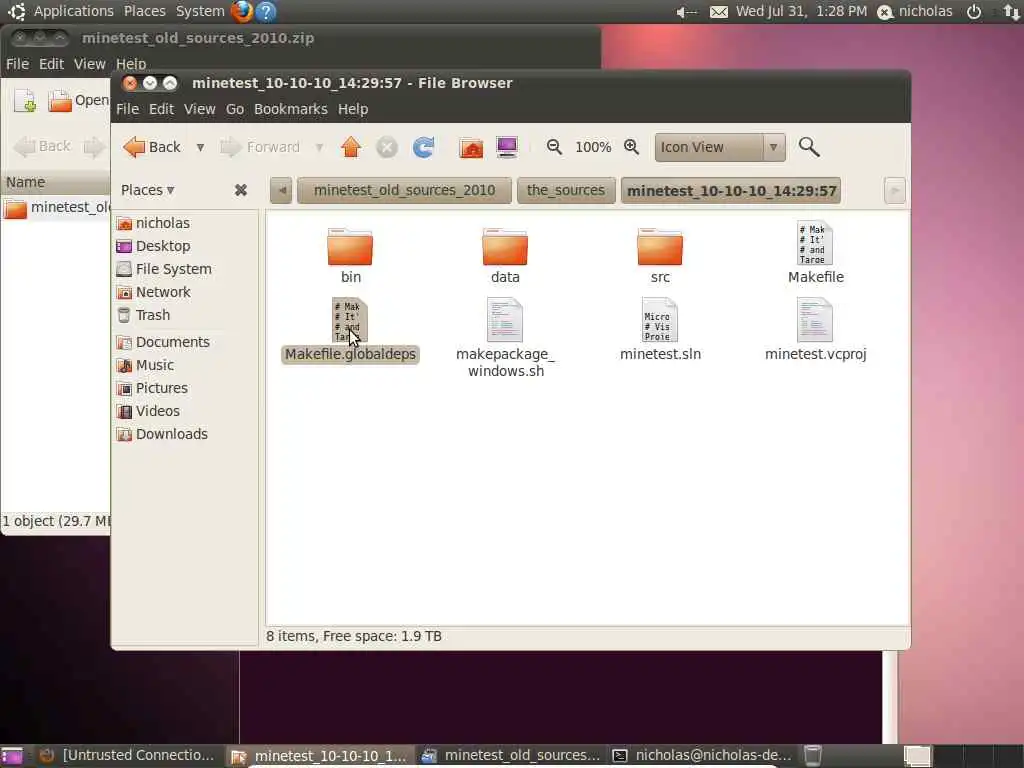This screenshot has height=768, width=1024.
Task: Select the src folder
Action: (660, 255)
